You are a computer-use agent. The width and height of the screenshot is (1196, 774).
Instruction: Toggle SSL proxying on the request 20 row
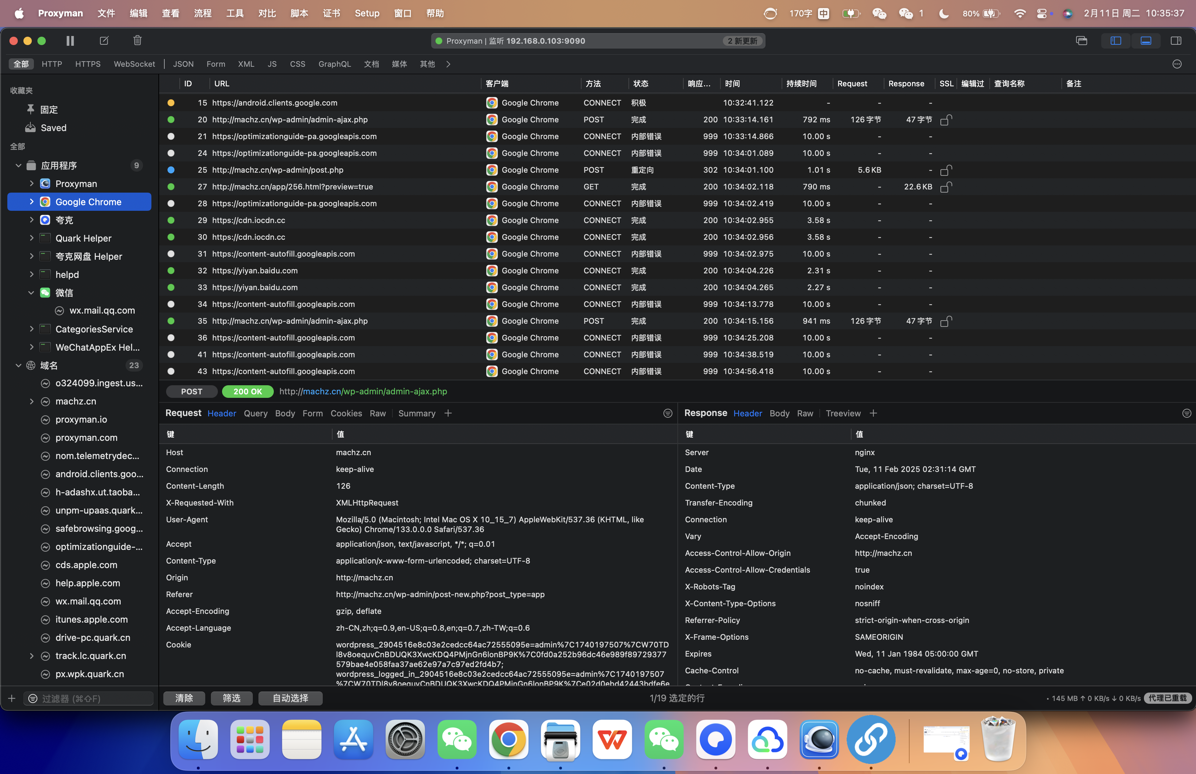tap(946, 119)
